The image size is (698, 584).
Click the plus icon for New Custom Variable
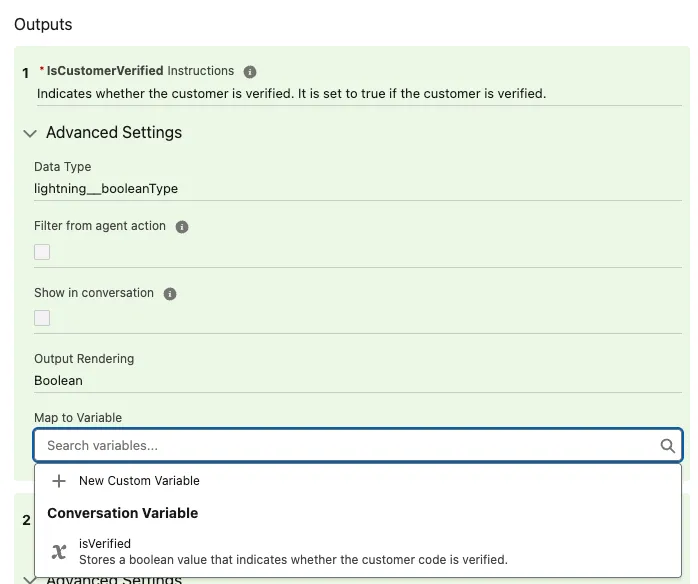pos(59,481)
